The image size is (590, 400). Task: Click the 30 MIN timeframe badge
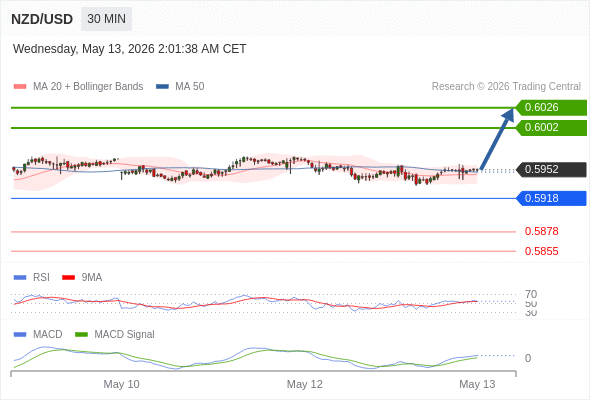106,19
